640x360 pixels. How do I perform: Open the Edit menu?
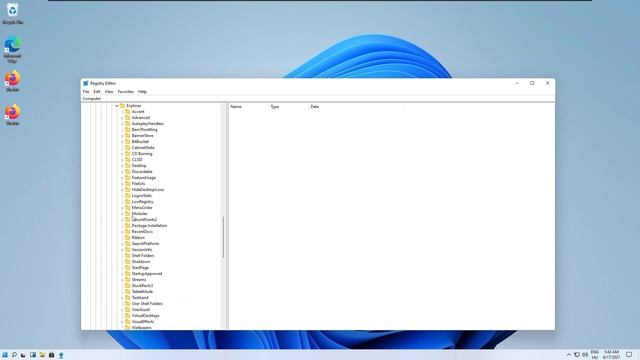(x=97, y=91)
